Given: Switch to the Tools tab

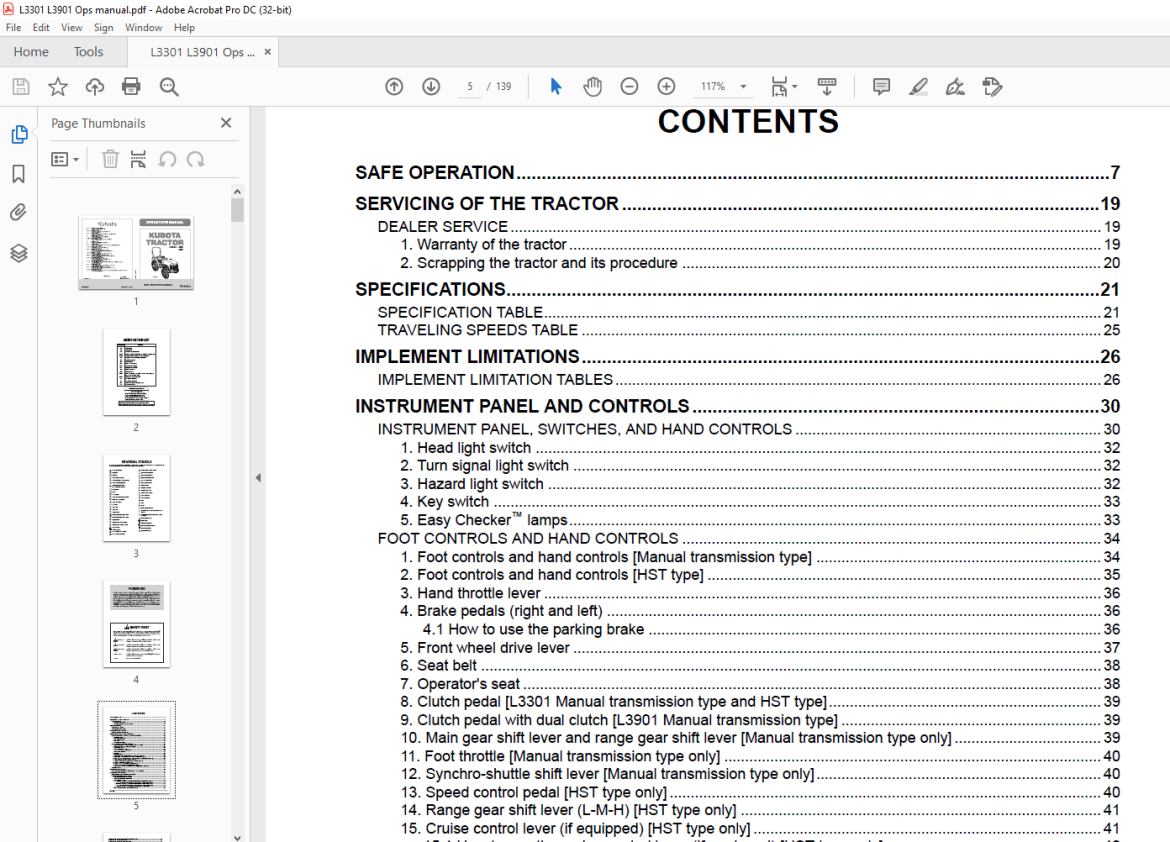Looking at the screenshot, I should pos(88,52).
